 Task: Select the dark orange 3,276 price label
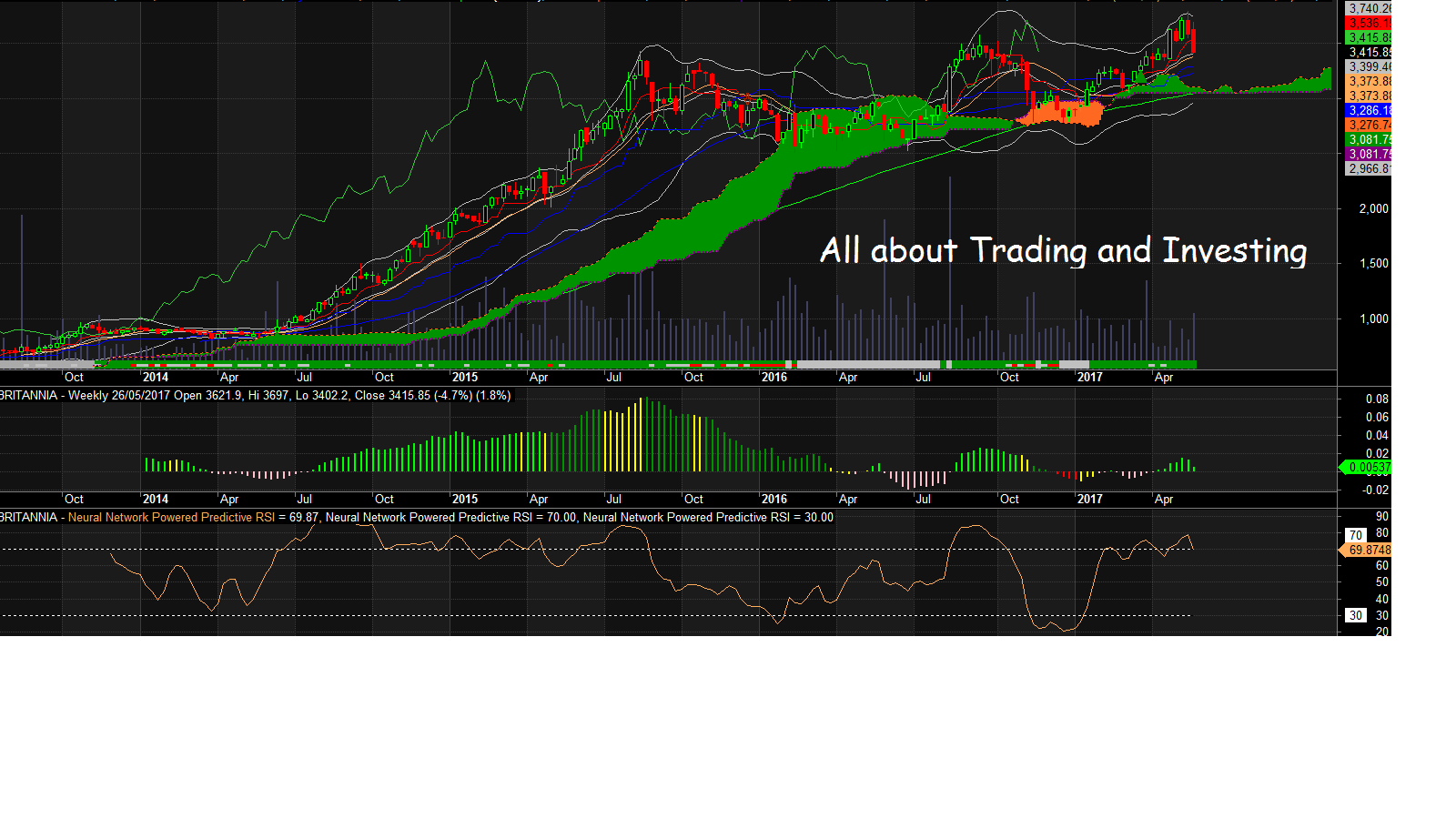coord(1369,126)
